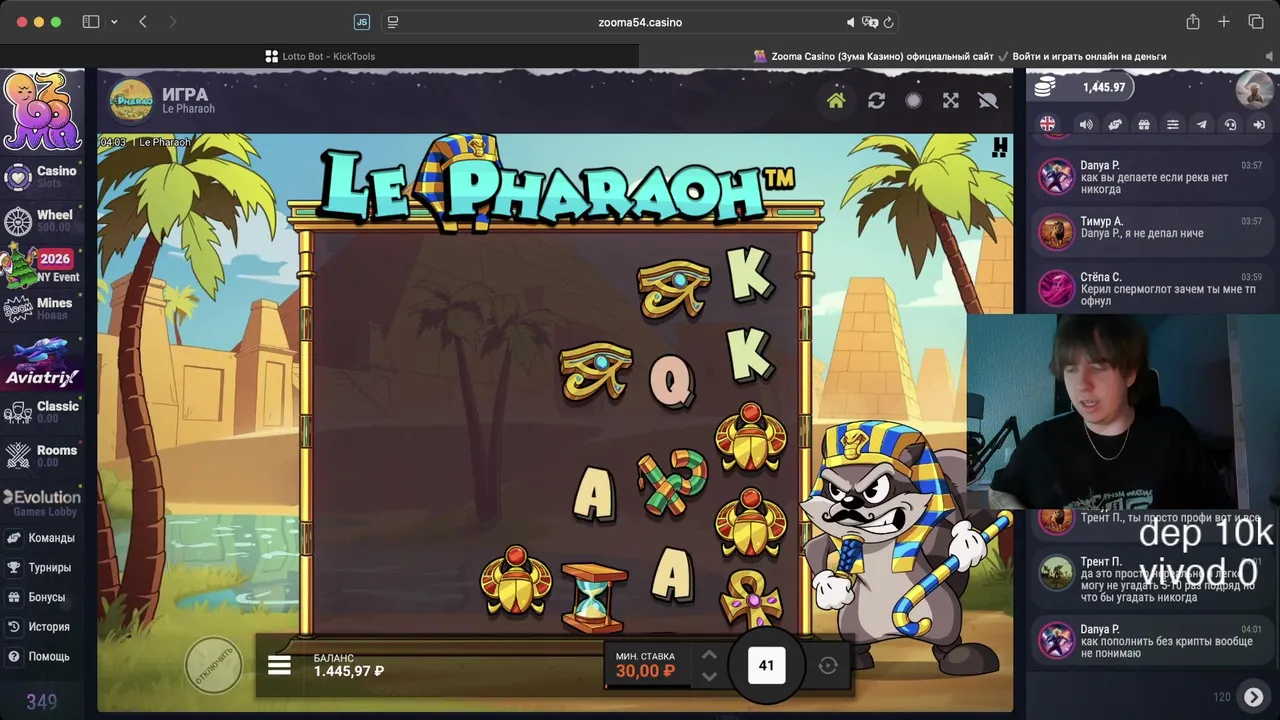The image size is (1280, 720).
Task: Click the Zooma casino logo
Action: click(x=42, y=111)
